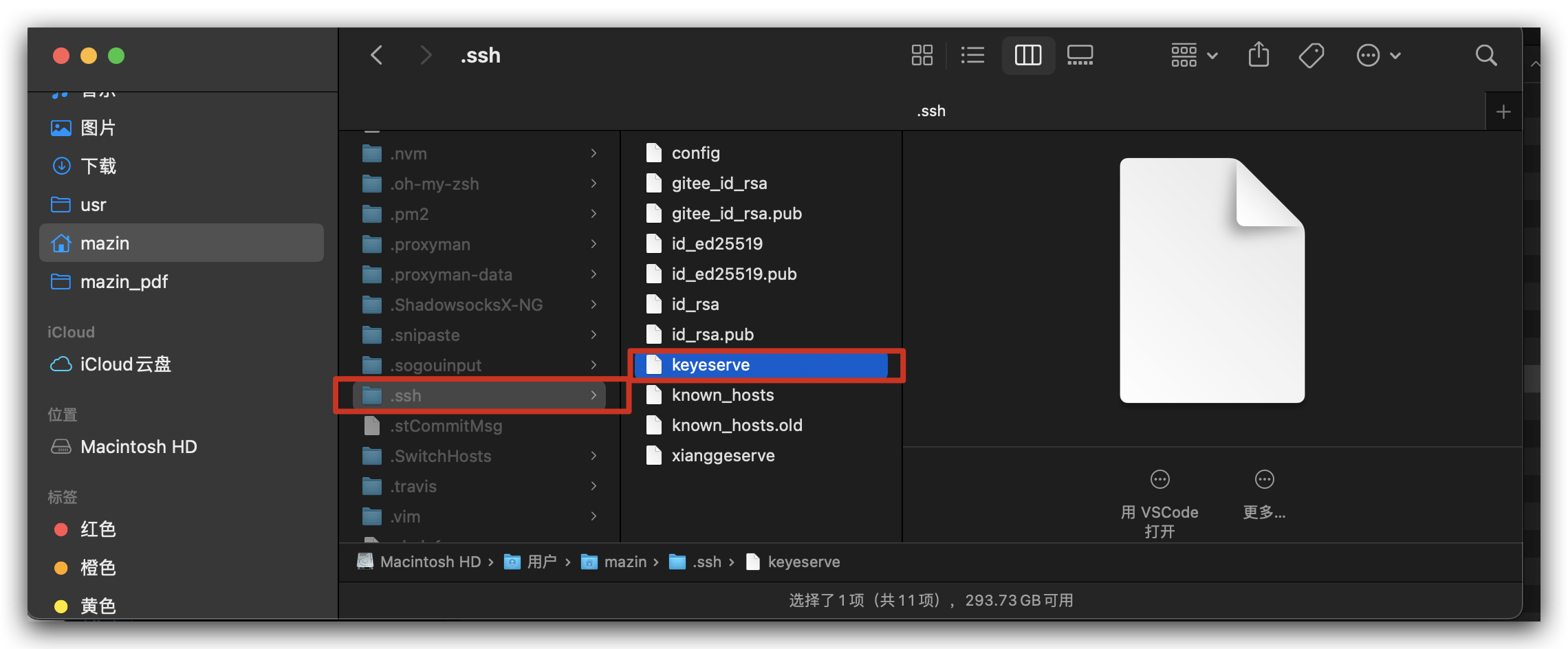The image size is (1568, 649).
Task: Select the .oh-my-zsh folder
Action: click(x=479, y=184)
